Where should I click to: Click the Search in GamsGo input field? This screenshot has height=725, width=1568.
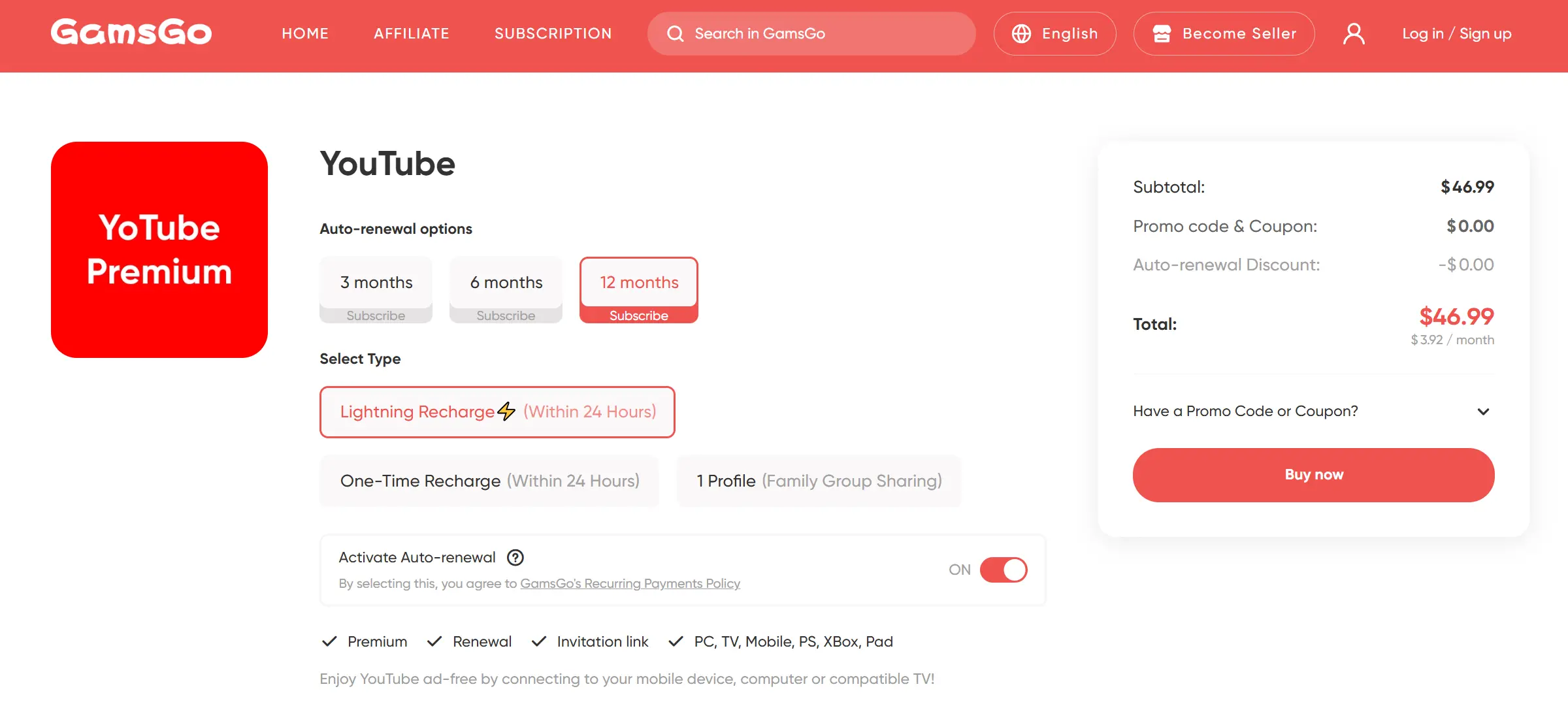(784, 33)
